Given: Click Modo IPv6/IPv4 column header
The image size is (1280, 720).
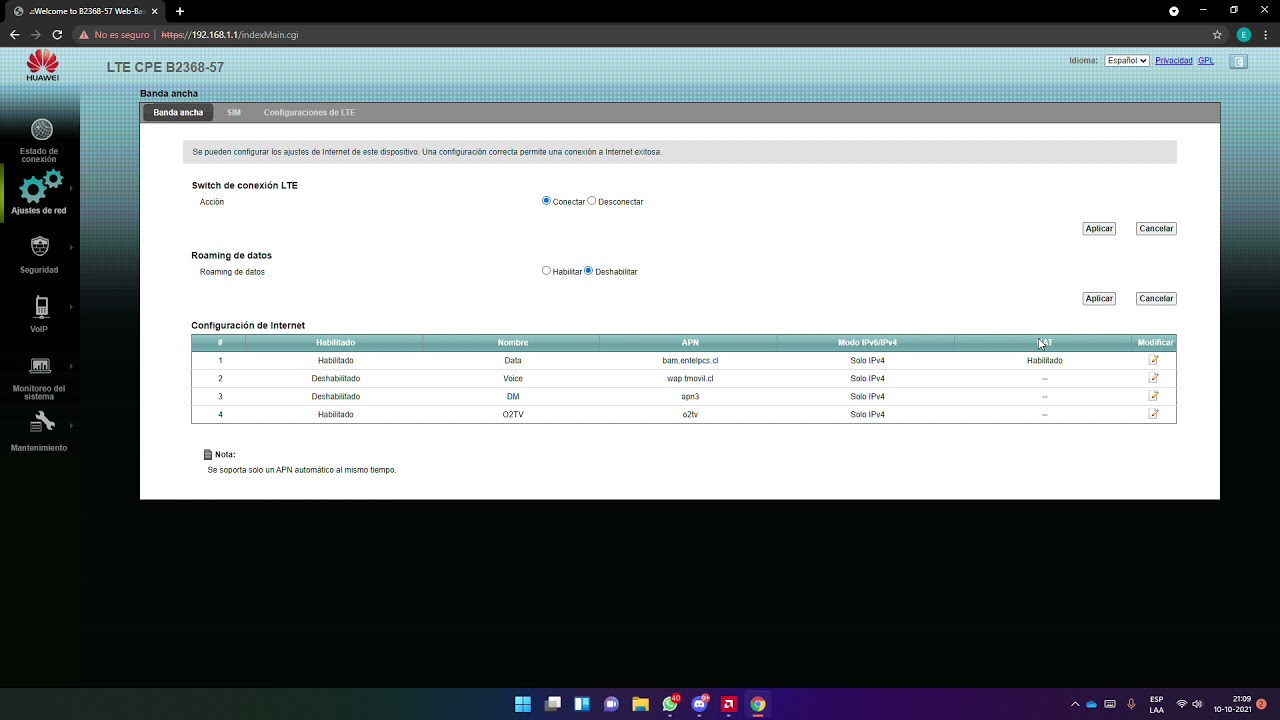Looking at the screenshot, I should pos(867,343).
